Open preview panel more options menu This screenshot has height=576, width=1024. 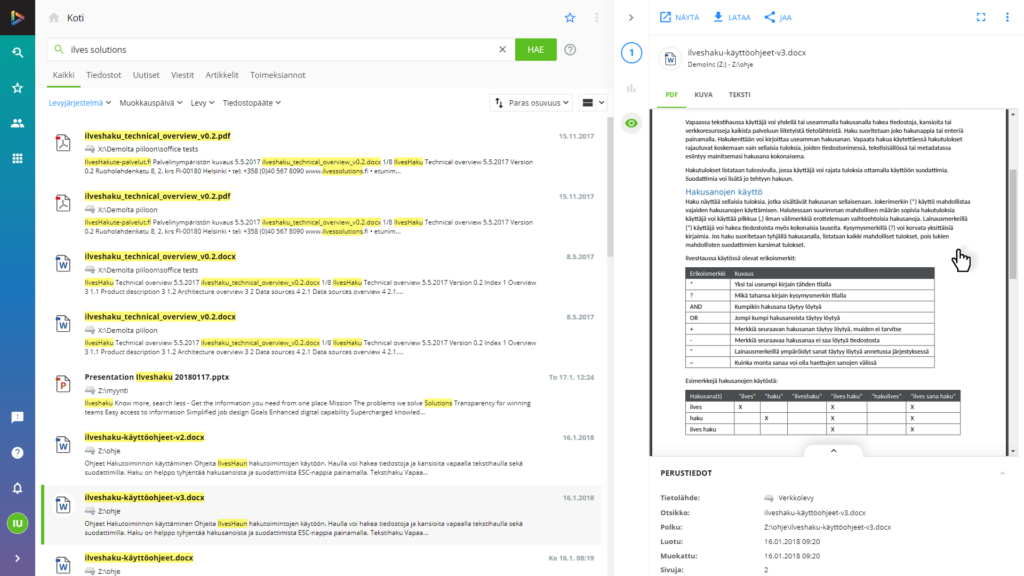[x=1007, y=18]
